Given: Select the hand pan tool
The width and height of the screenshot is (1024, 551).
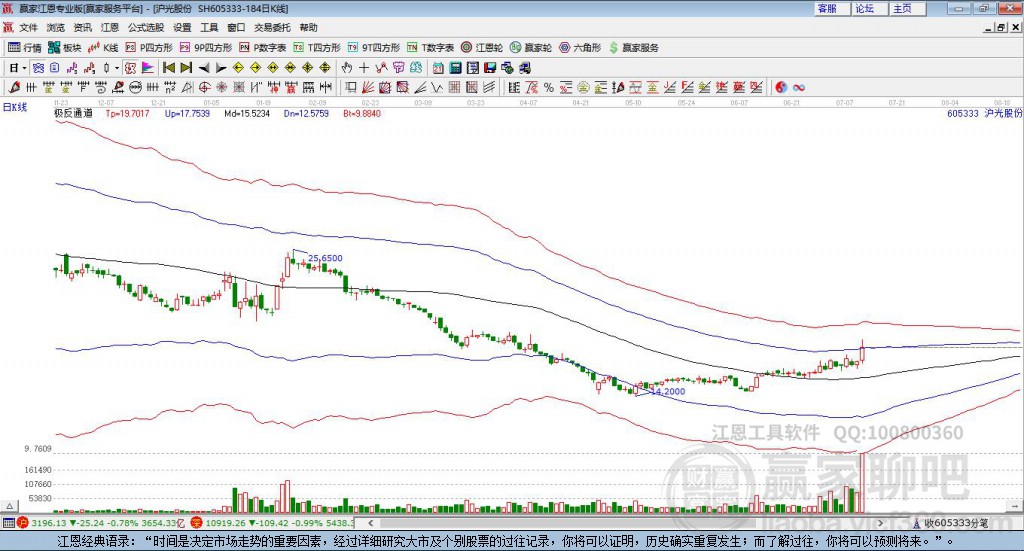Looking at the screenshot, I should (347, 68).
